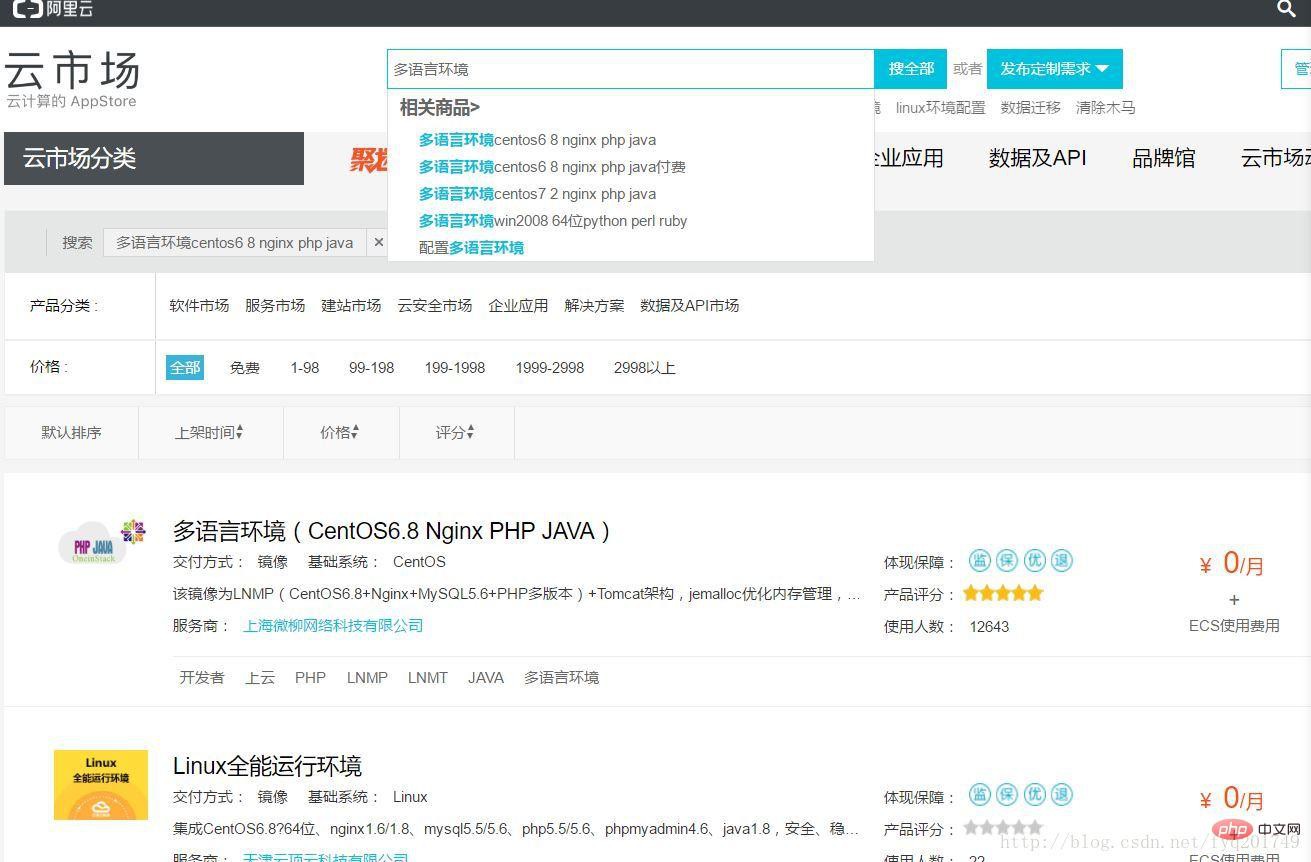Image resolution: width=1311 pixels, height=862 pixels.
Task: Select the 免费 price filter
Action: 245,368
